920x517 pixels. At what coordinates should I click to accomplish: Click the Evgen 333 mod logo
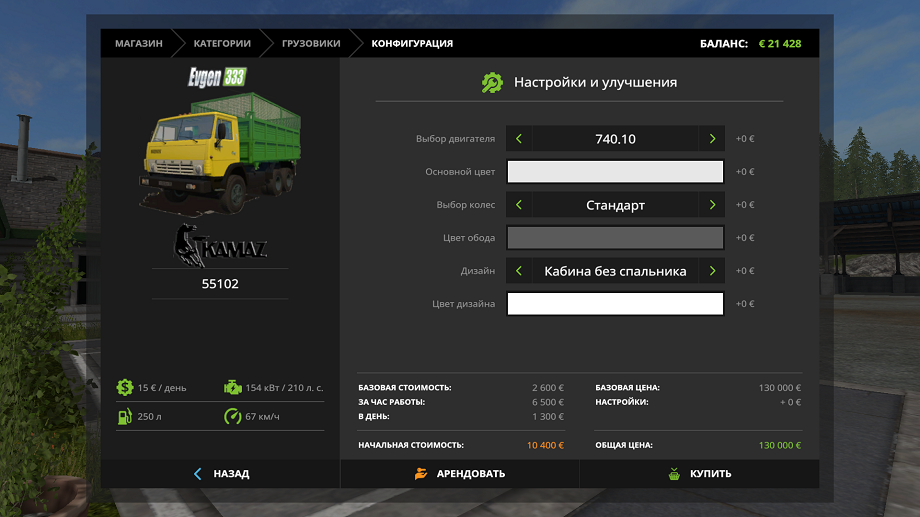click(x=218, y=77)
